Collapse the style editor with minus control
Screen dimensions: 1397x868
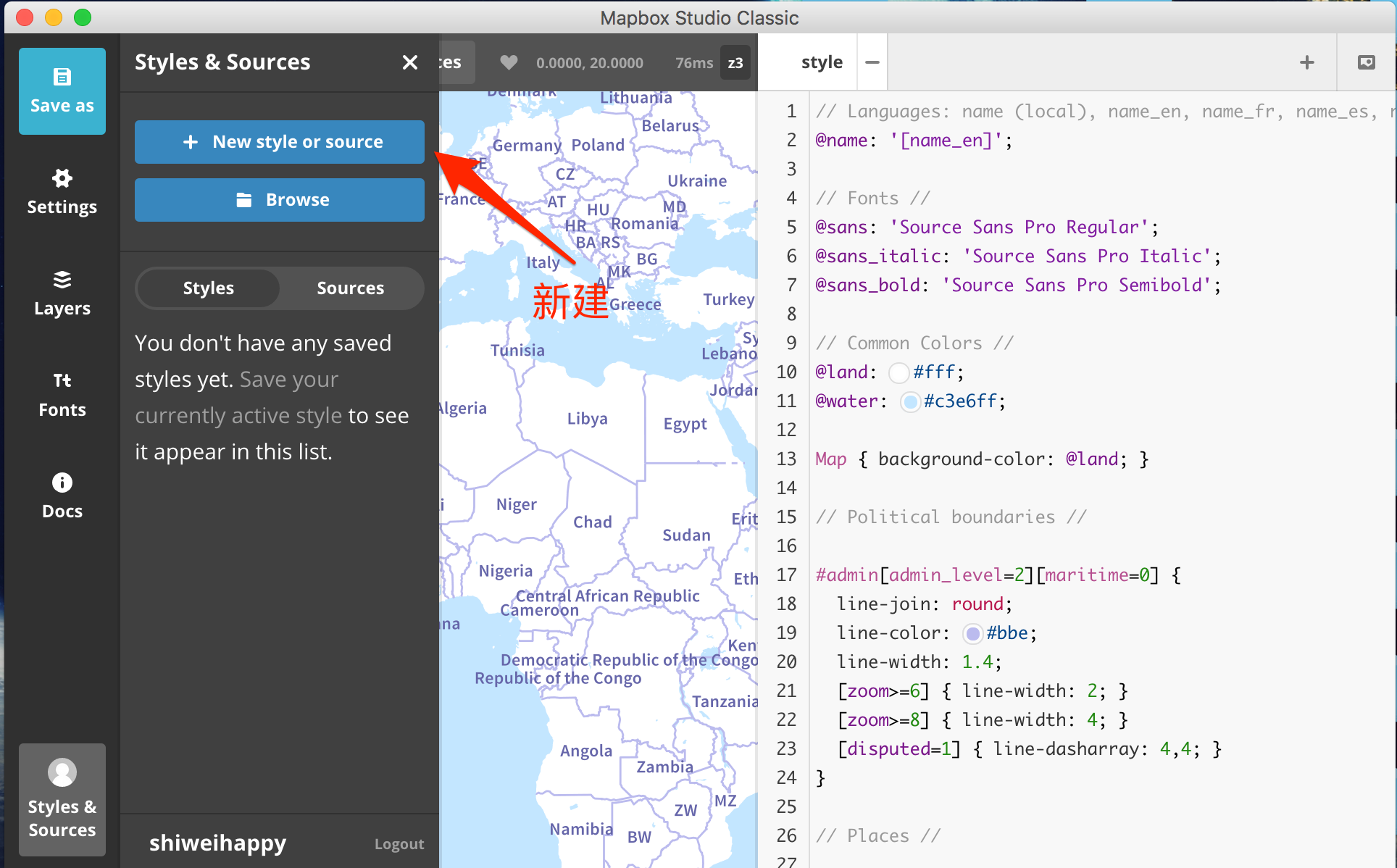pos(872,62)
